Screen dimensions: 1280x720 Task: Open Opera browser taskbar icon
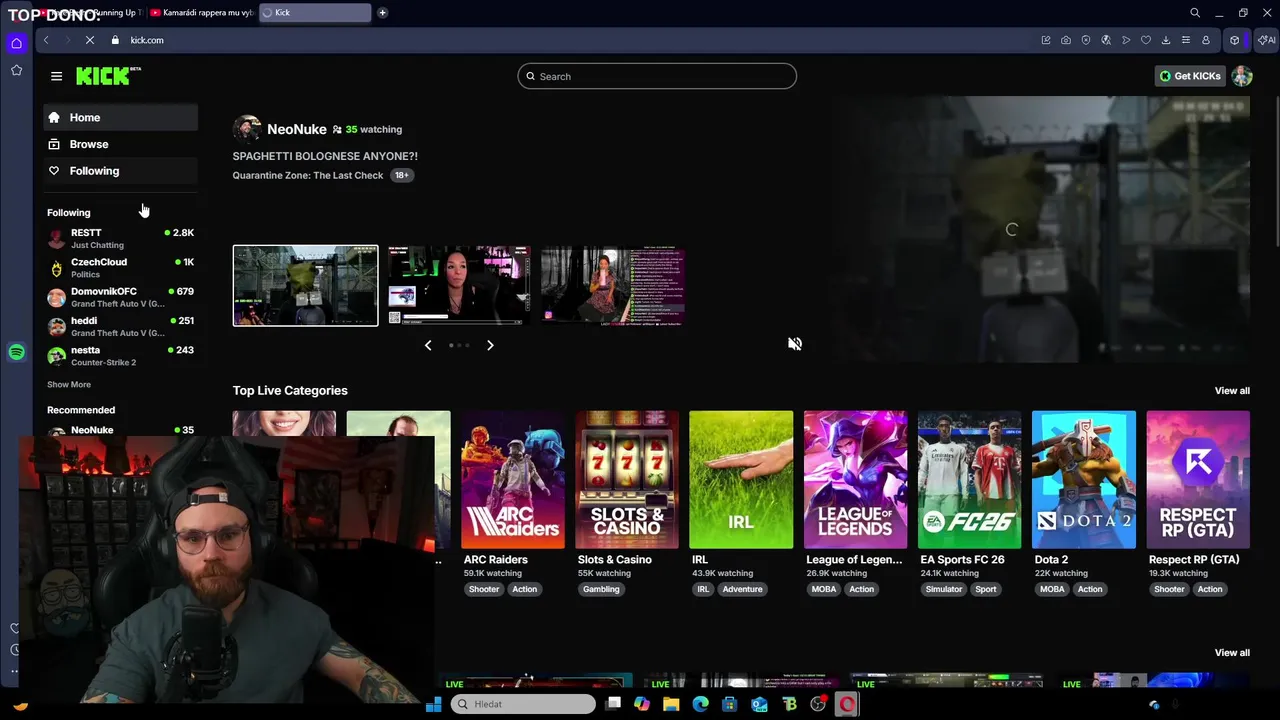pyautogui.click(x=848, y=704)
